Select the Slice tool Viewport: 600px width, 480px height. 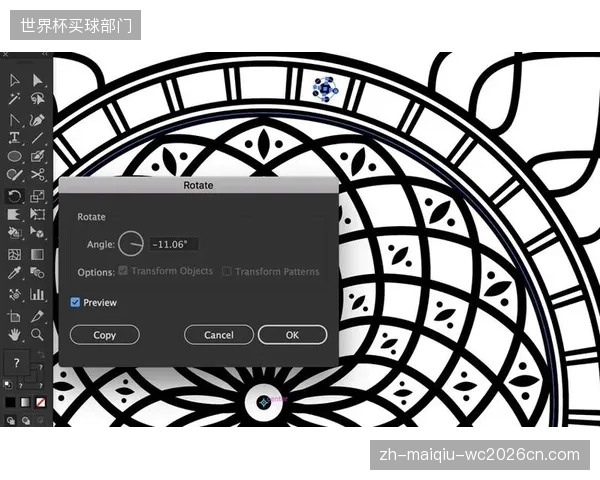click(37, 317)
